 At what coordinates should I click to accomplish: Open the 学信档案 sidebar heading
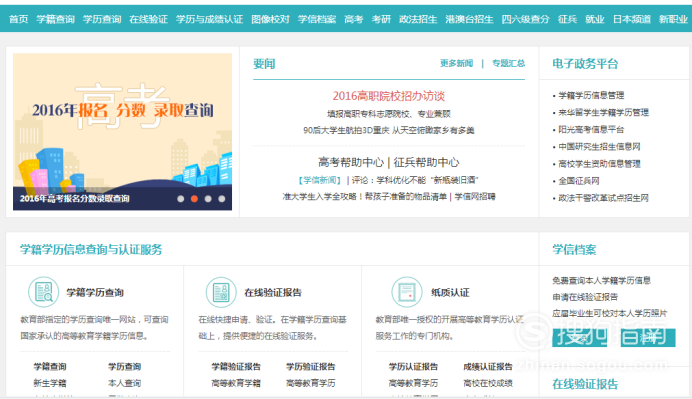coord(574,250)
